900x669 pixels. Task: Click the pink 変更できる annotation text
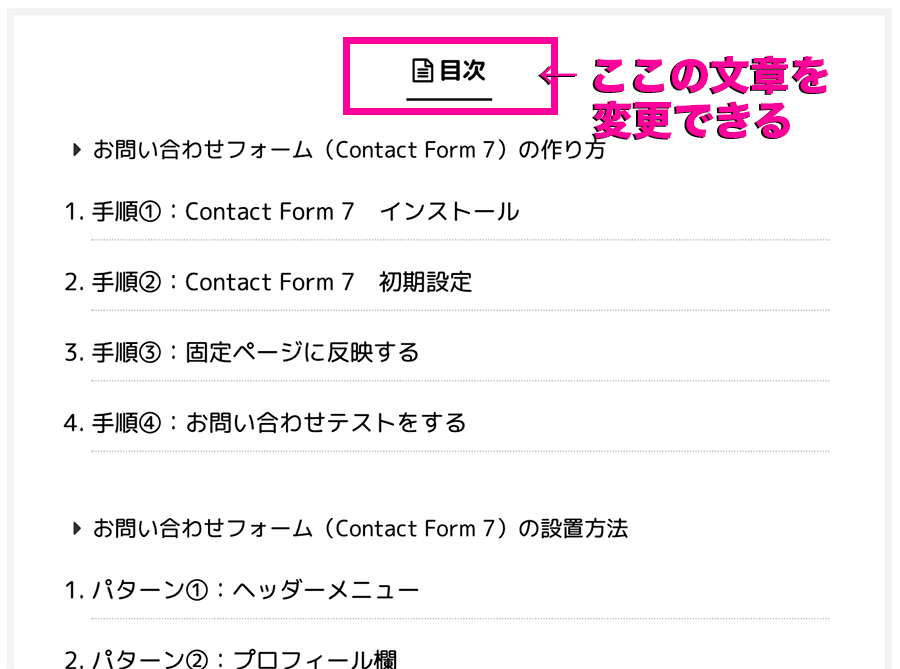click(x=691, y=120)
